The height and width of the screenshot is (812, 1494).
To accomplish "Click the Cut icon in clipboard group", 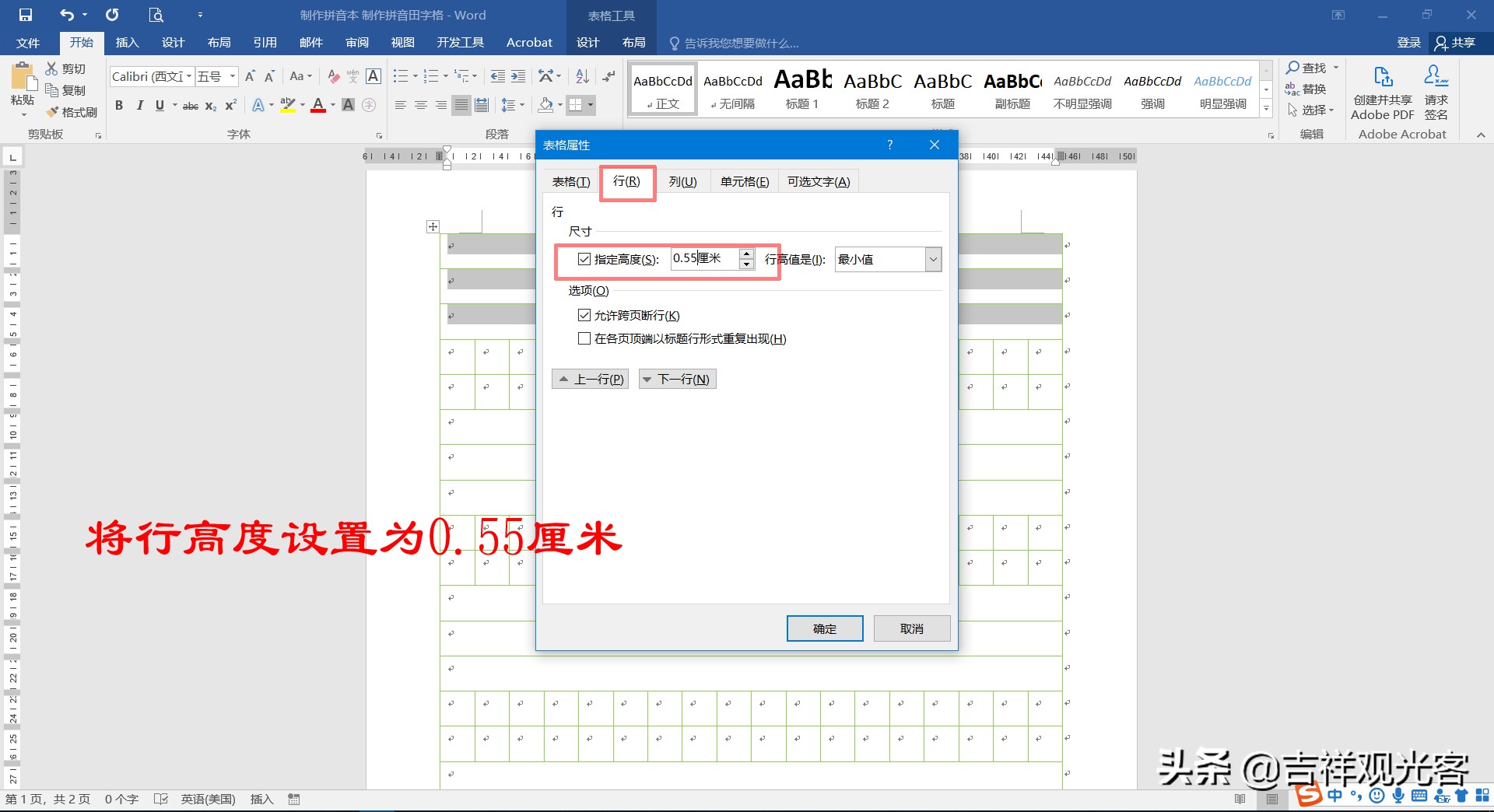I will tap(51, 68).
